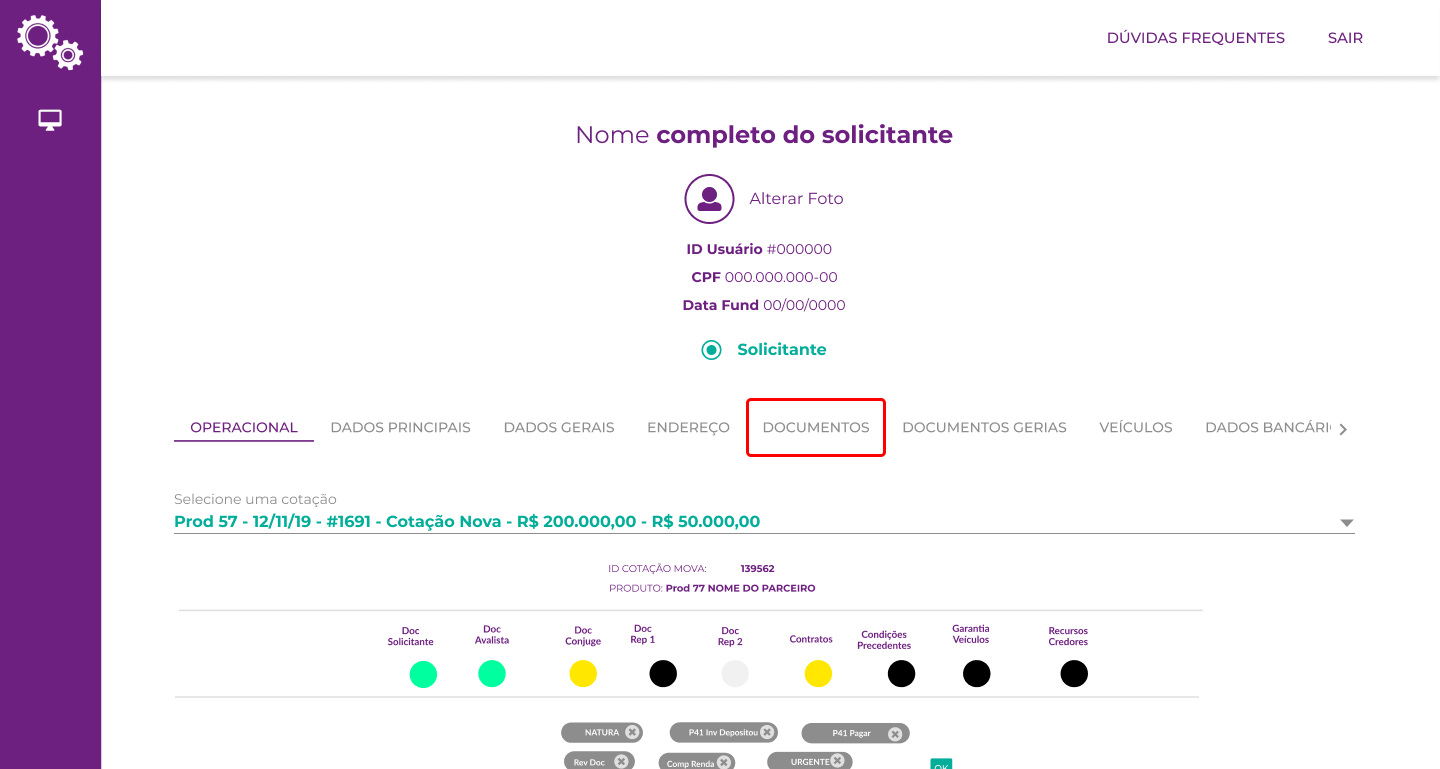The image size is (1440, 769).
Task: Click the Doc Solicitante green status circle
Action: (x=424, y=674)
